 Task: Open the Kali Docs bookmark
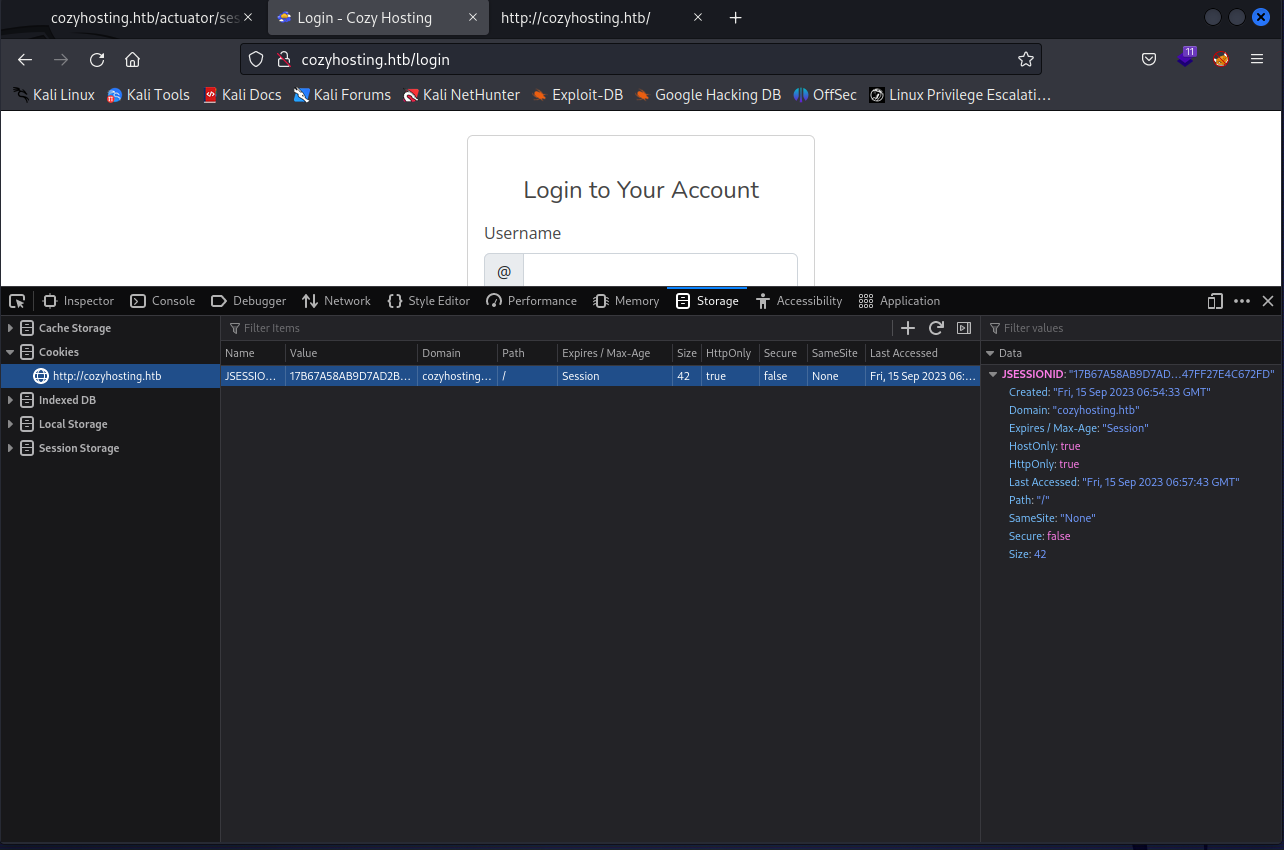pos(242,95)
